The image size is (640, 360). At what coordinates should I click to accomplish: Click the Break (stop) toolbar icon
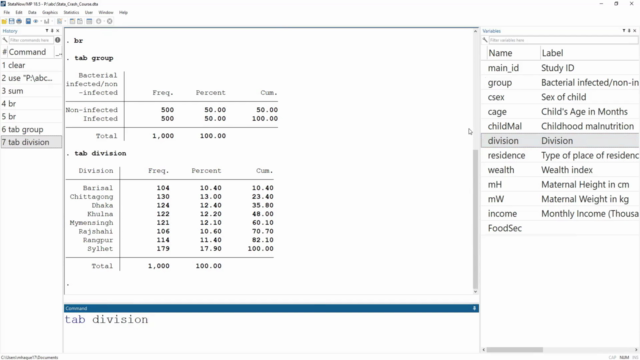pyautogui.click(x=109, y=21)
